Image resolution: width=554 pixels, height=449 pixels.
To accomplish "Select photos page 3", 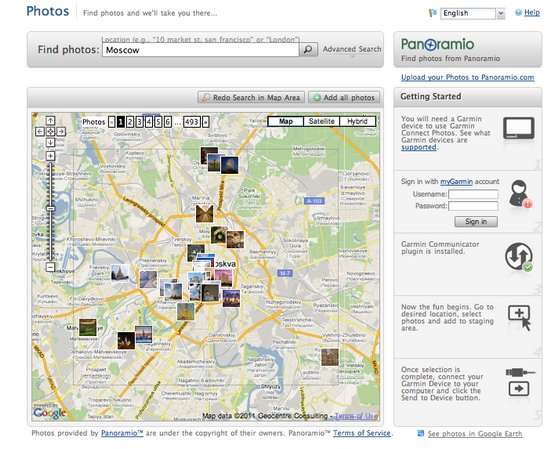I will (x=140, y=122).
